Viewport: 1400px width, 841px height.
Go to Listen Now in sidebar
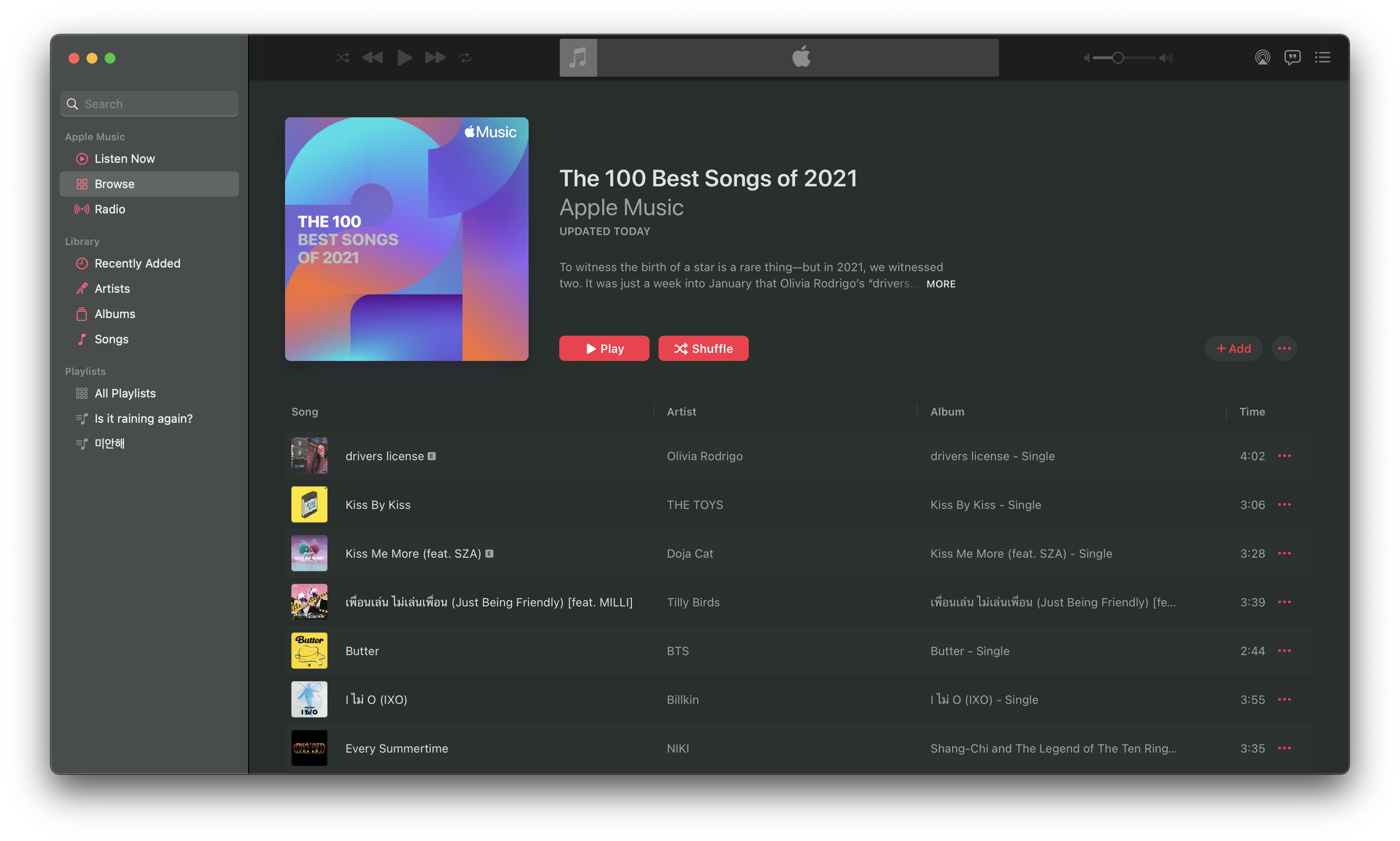click(124, 159)
